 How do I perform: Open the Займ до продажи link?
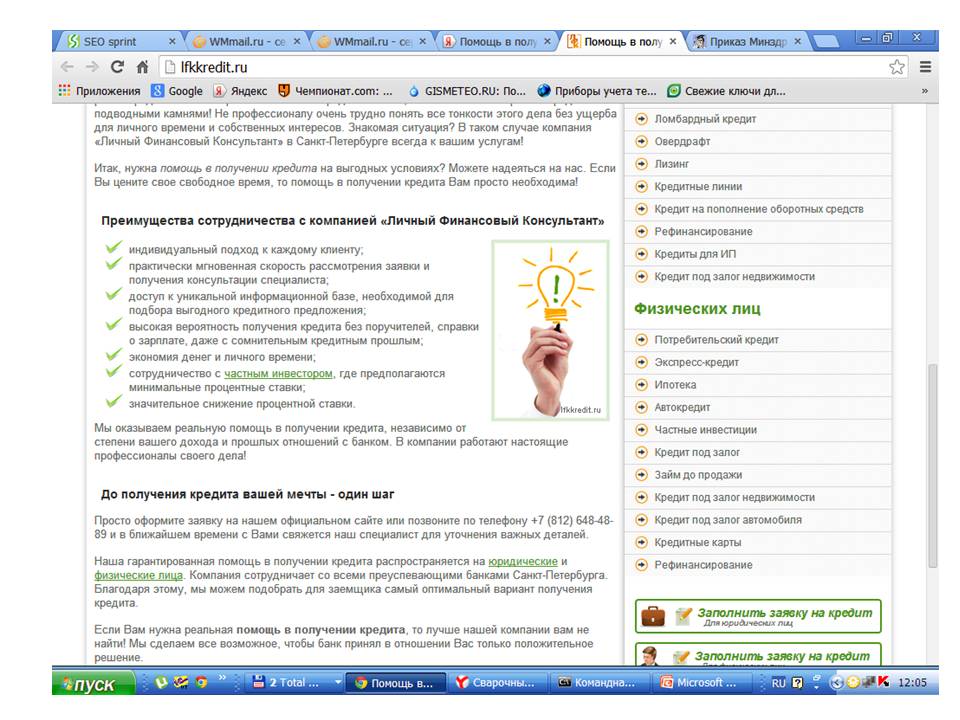698,475
